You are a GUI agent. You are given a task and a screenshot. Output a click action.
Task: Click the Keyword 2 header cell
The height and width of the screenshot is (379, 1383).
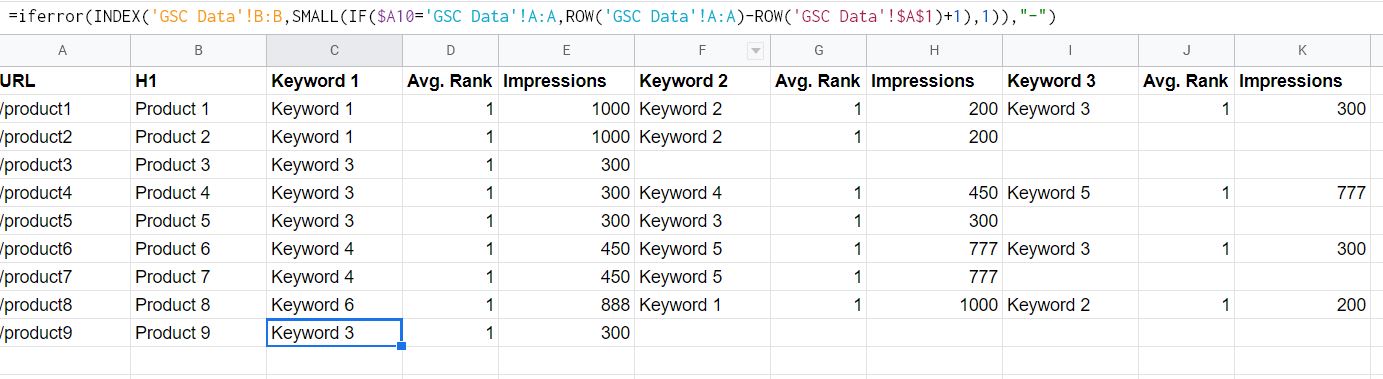701,81
